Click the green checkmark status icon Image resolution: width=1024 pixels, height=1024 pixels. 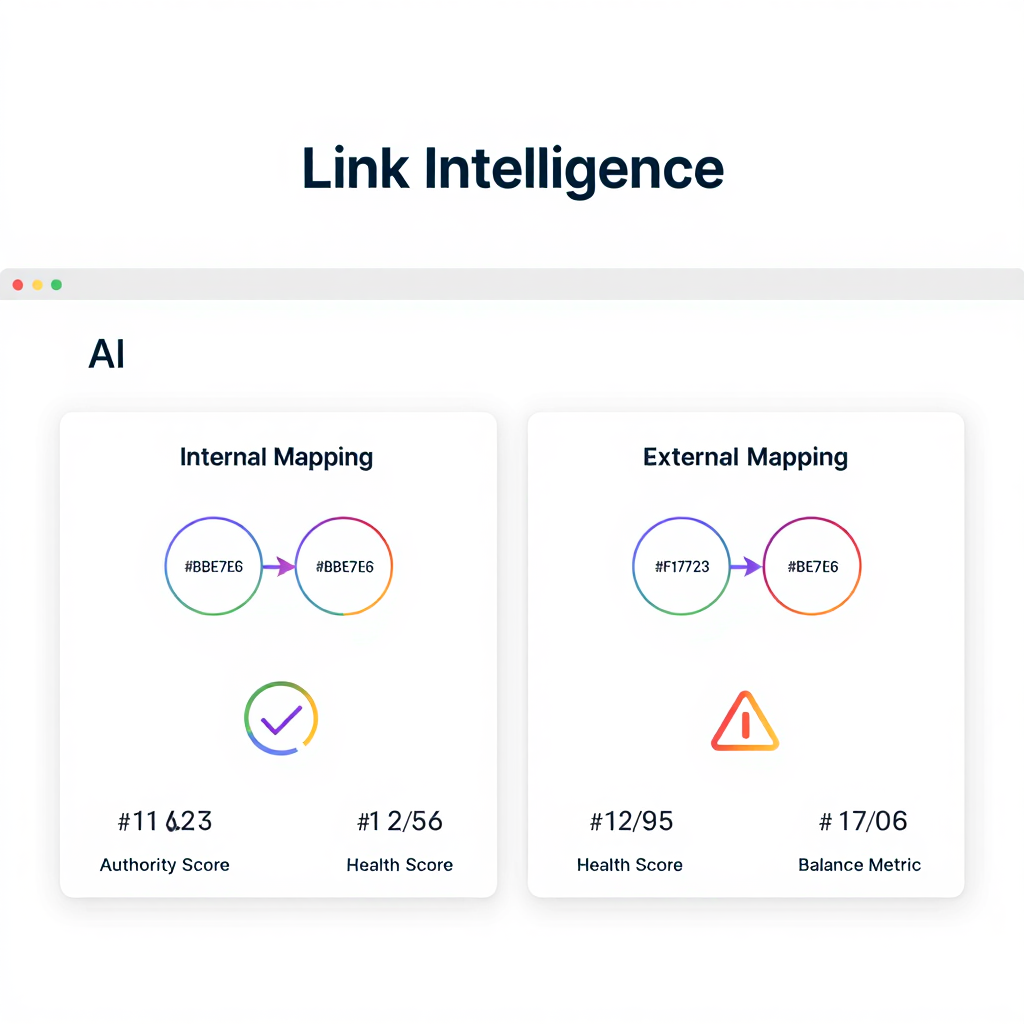click(281, 718)
